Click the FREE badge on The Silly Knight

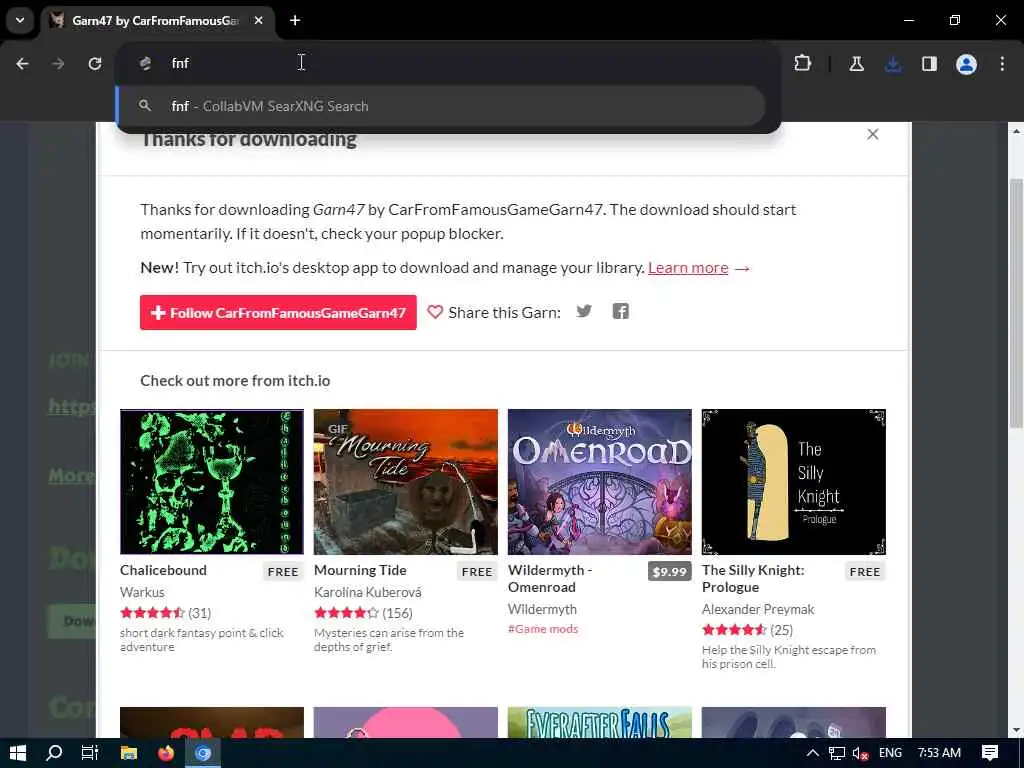[x=865, y=571]
